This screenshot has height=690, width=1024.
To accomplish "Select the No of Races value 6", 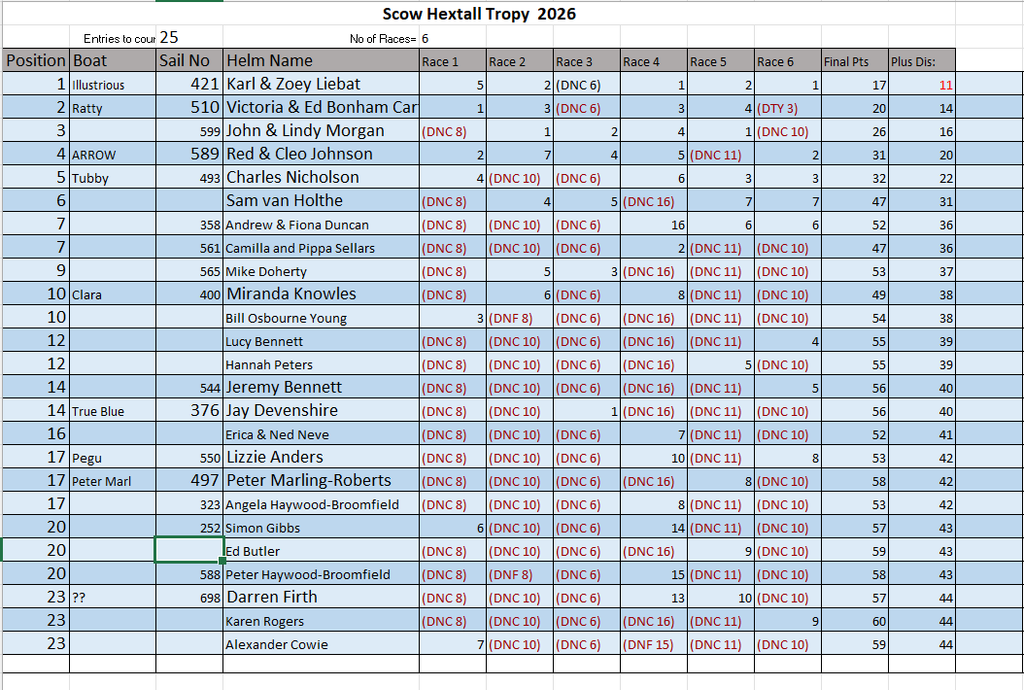I will pos(424,39).
